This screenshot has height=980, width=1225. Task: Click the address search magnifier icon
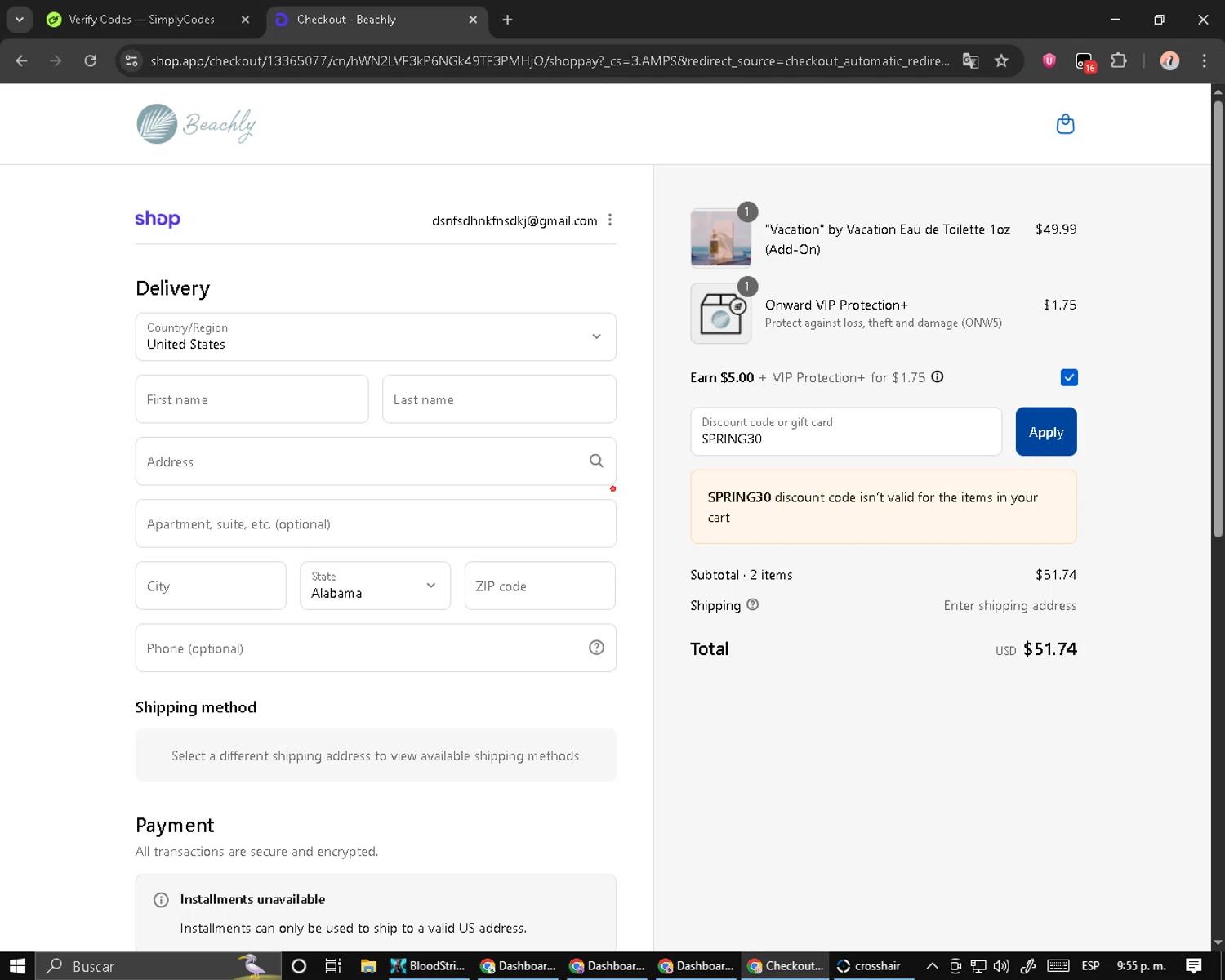[x=596, y=461]
